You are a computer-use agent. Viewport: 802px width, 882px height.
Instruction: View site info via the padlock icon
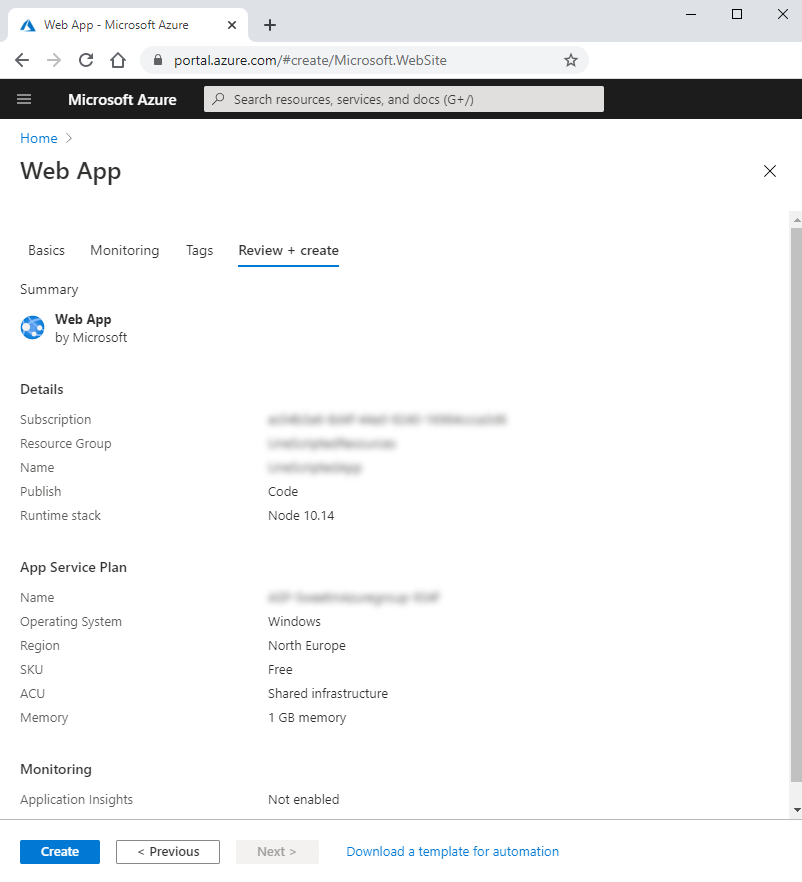pyautogui.click(x=158, y=60)
